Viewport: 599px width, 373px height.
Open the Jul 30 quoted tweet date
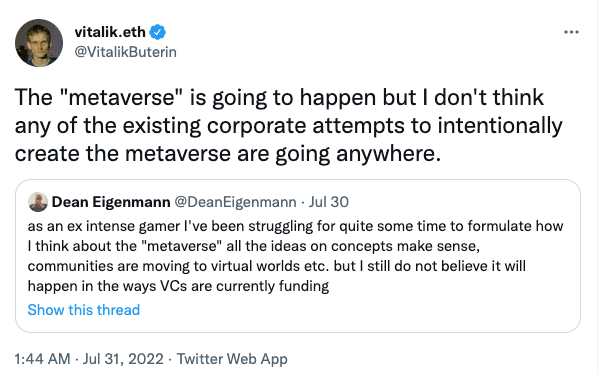click(x=329, y=202)
